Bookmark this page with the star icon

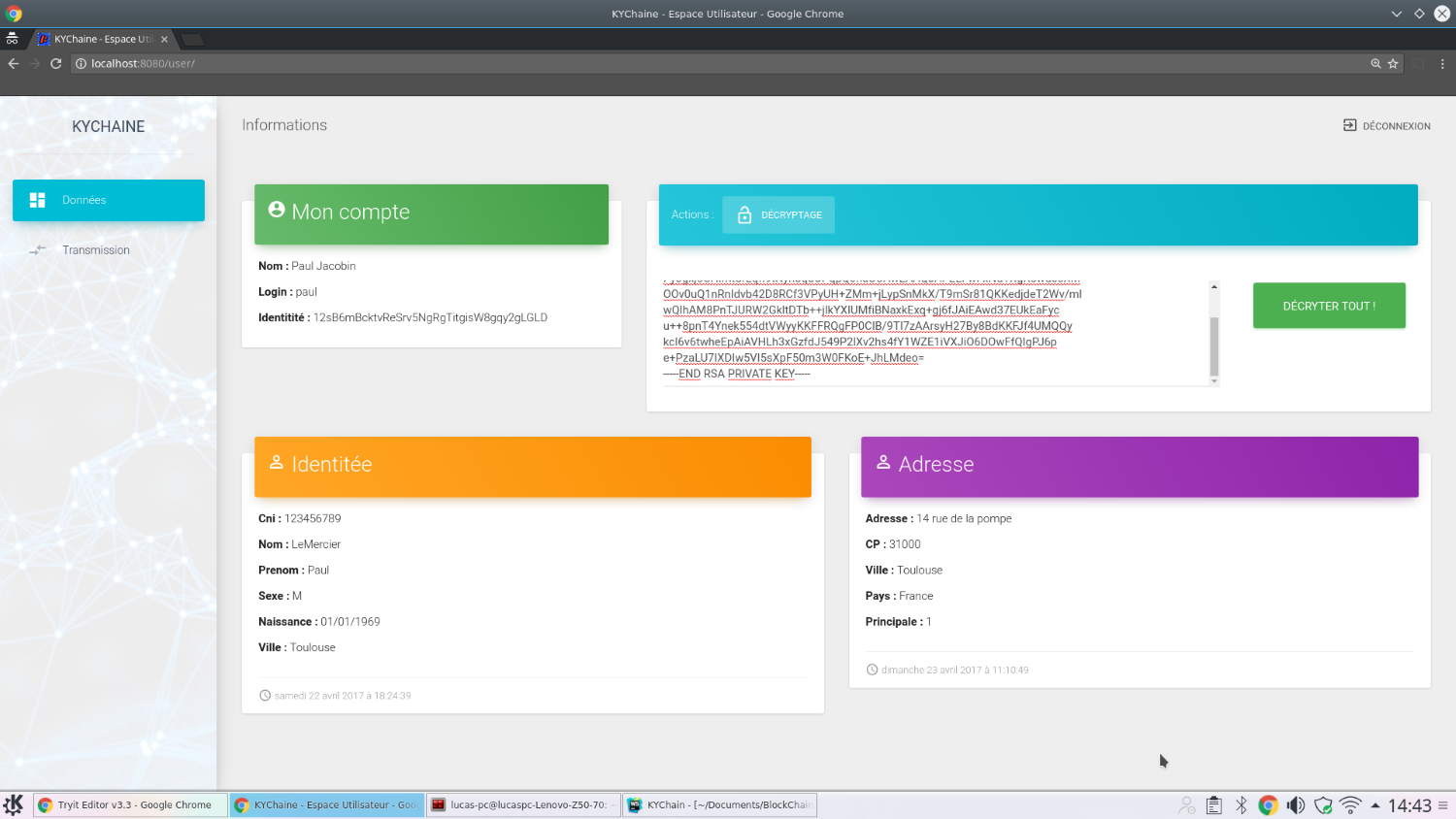click(x=1393, y=64)
